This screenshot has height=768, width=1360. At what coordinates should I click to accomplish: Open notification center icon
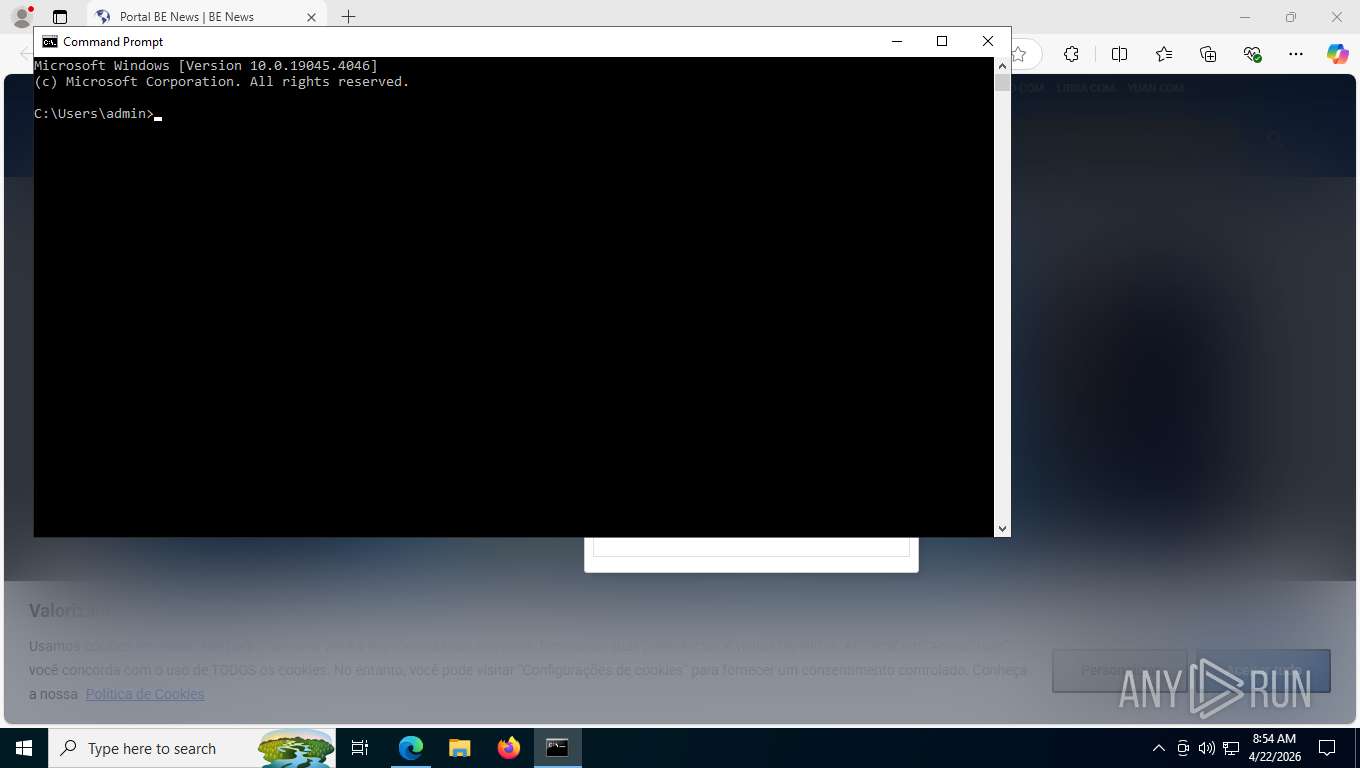1327,748
